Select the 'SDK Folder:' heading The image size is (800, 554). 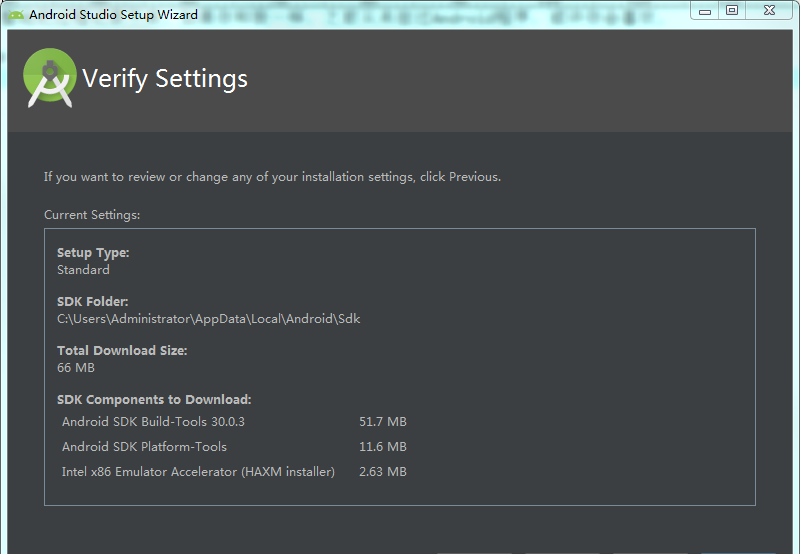pyautogui.click(x=93, y=302)
